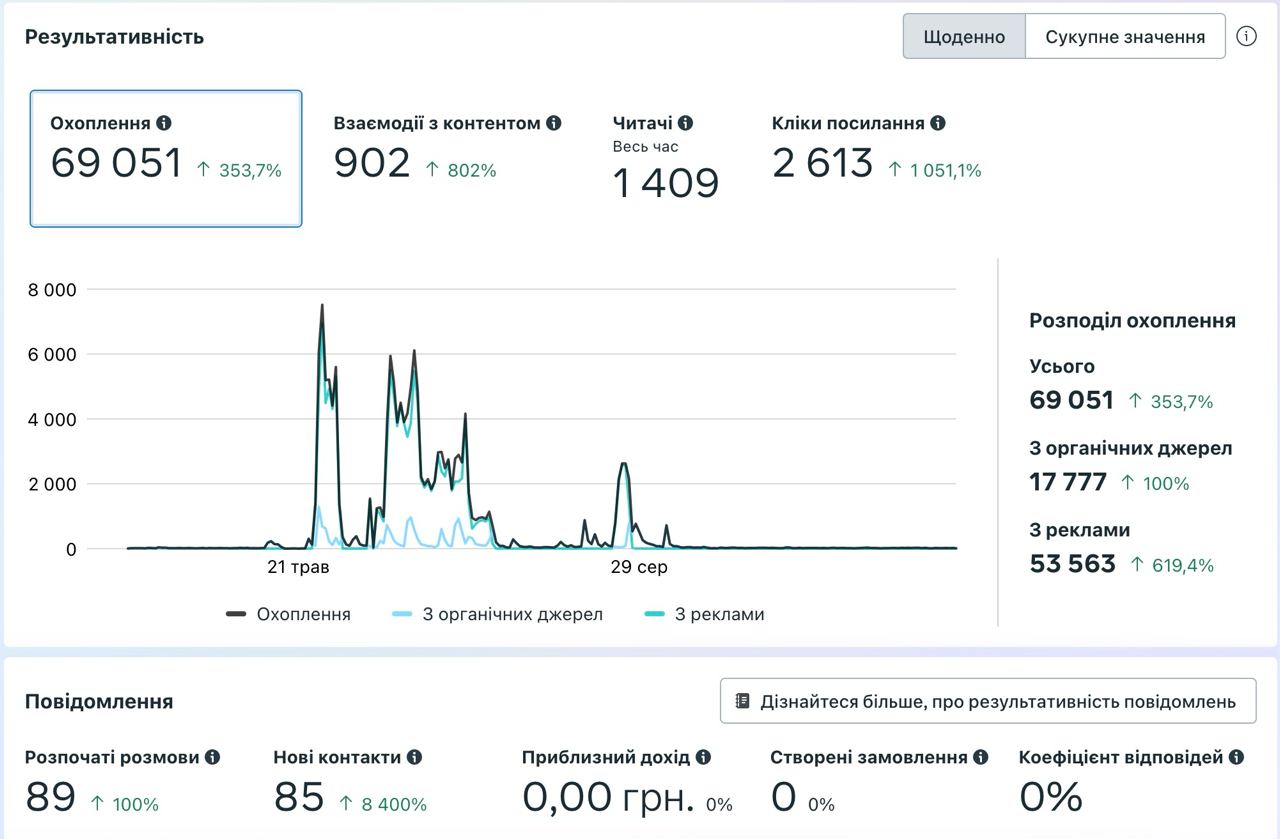This screenshot has height=839, width=1280.
Task: Click the 85 new contacts value
Action: (x=299, y=797)
